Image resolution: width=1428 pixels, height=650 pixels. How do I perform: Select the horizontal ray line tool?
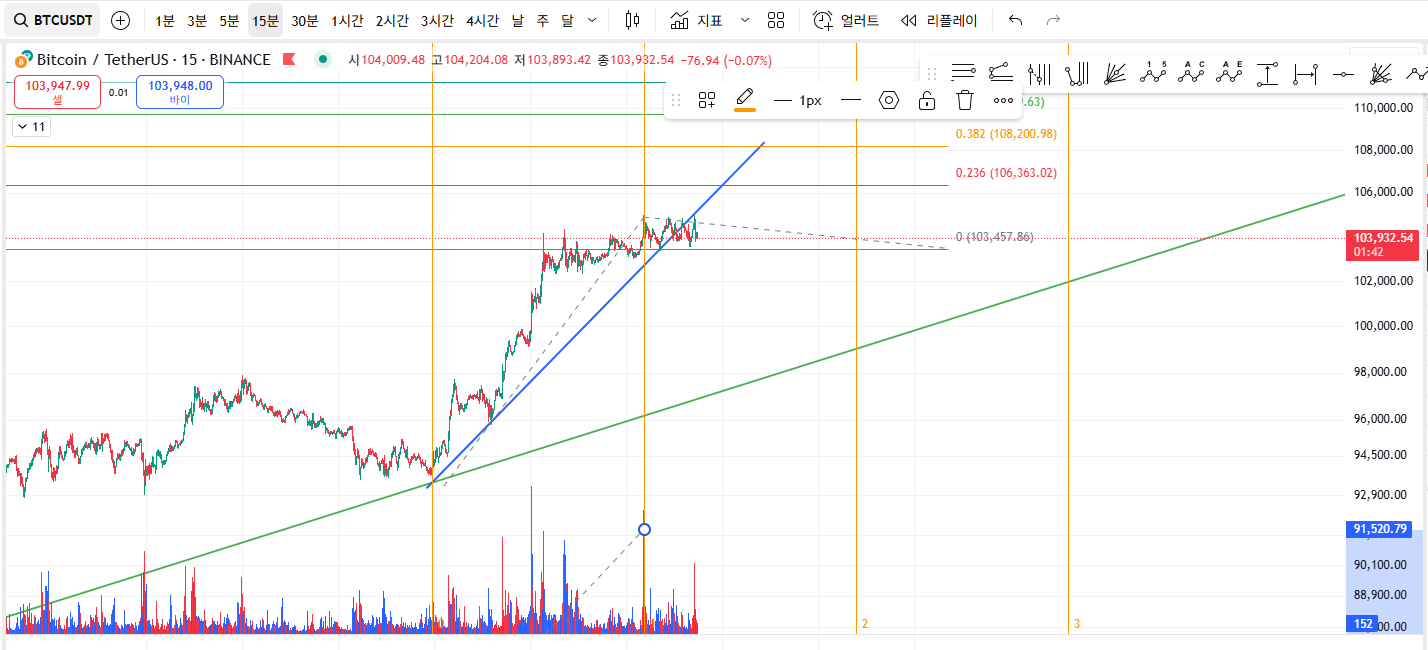pos(1343,72)
